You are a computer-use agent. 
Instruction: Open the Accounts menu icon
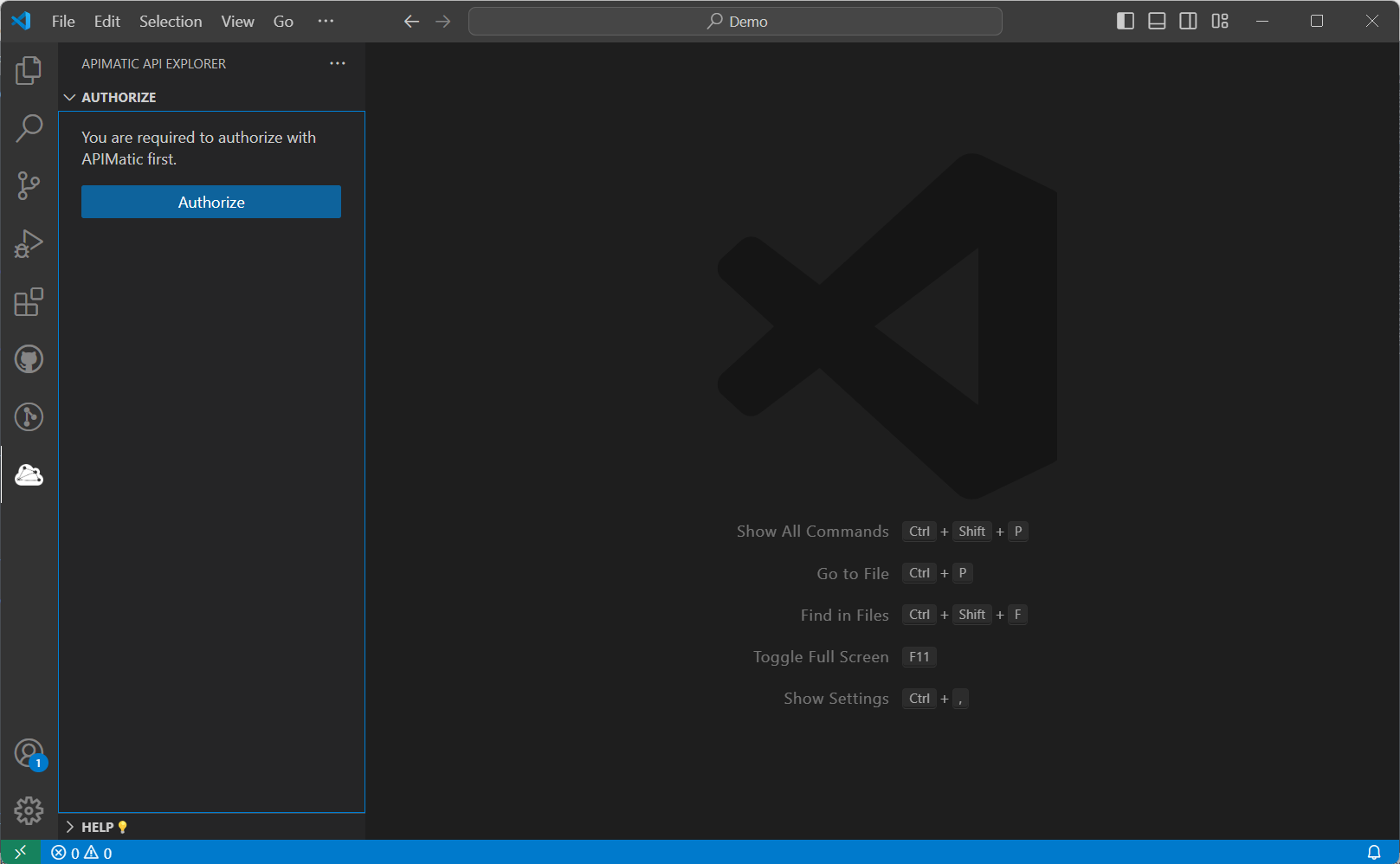(x=29, y=753)
